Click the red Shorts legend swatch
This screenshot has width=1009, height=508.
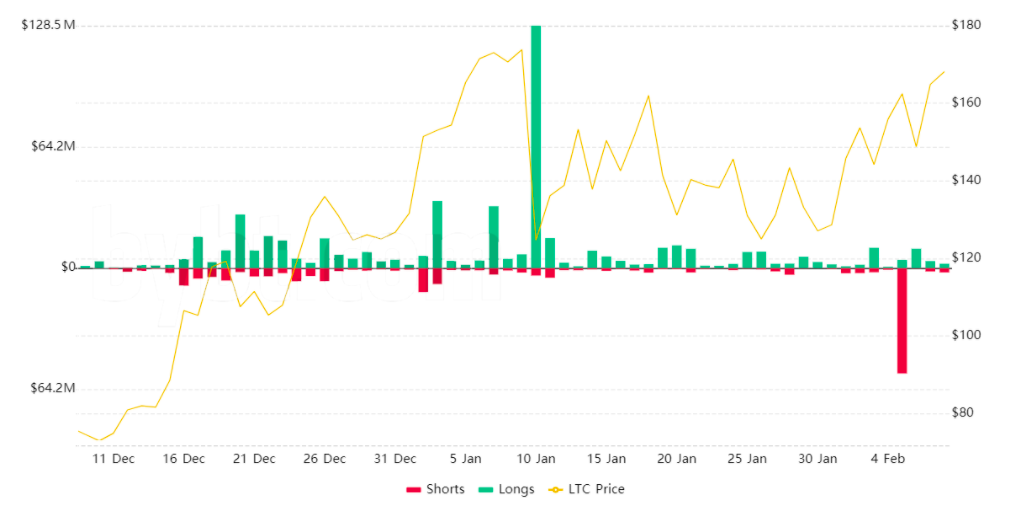pos(413,490)
